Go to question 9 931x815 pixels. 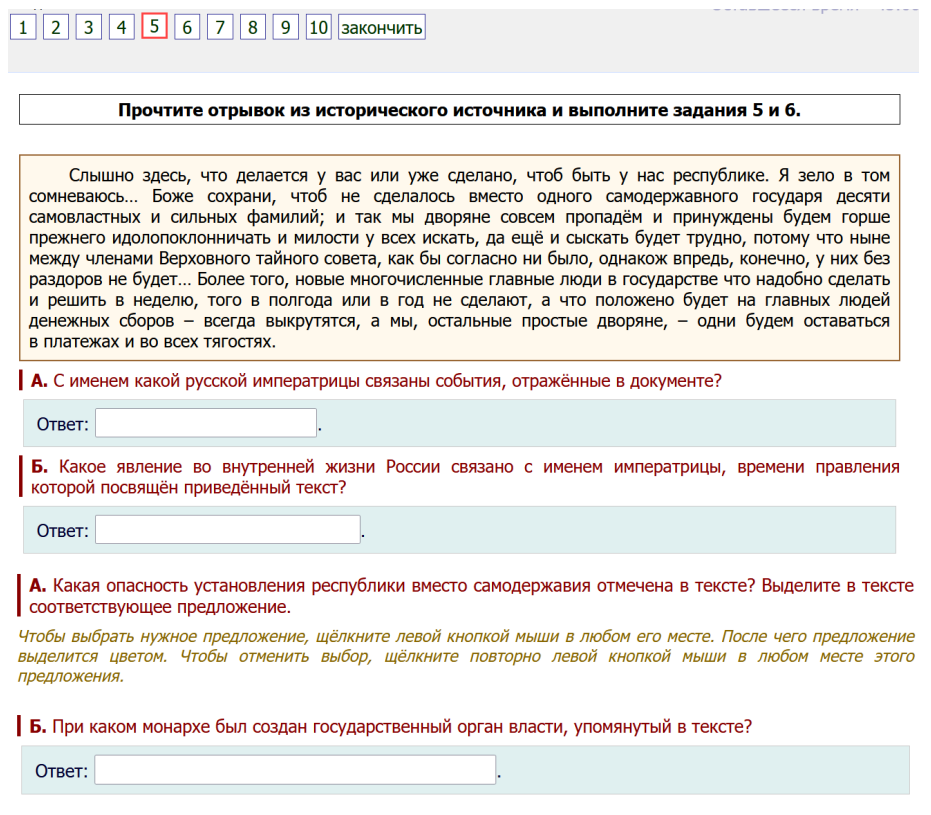286,27
